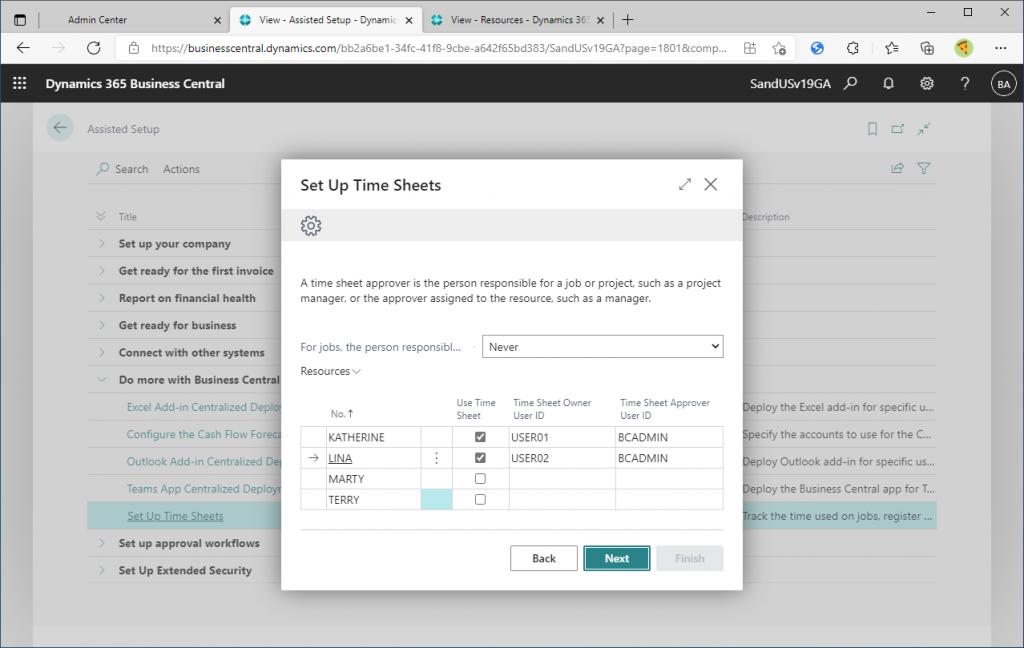The width and height of the screenshot is (1024, 648).
Task: Close the Set Up Time Sheets dialog
Action: (711, 185)
